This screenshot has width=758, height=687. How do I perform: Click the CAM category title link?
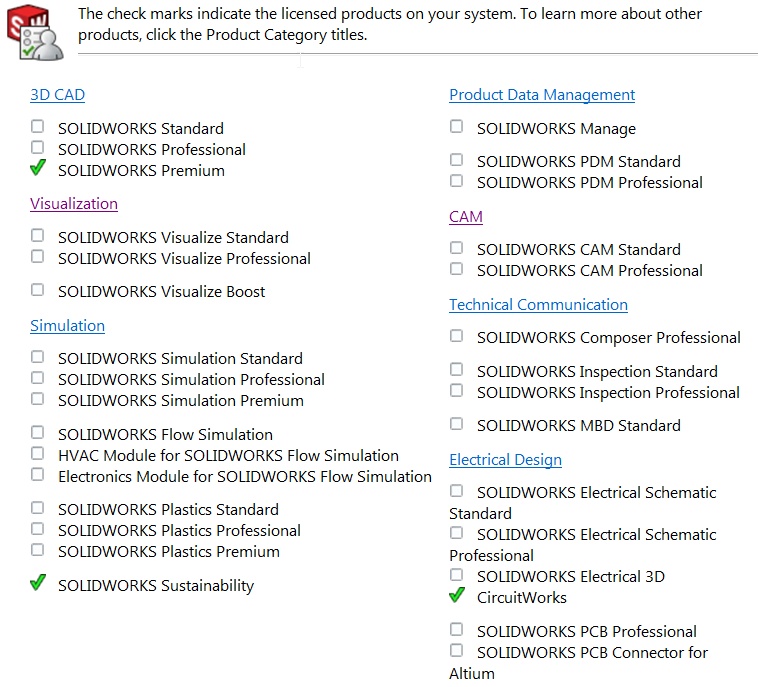point(466,217)
